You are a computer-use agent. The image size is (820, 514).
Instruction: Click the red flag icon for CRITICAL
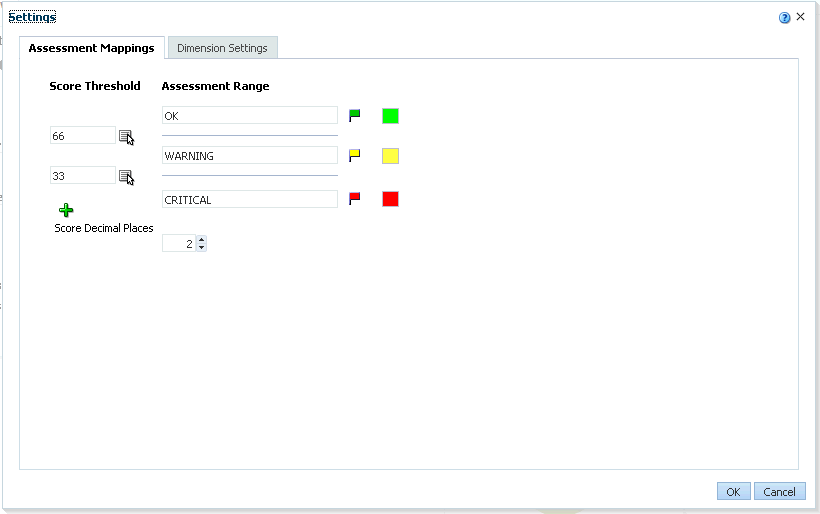pyautogui.click(x=354, y=199)
